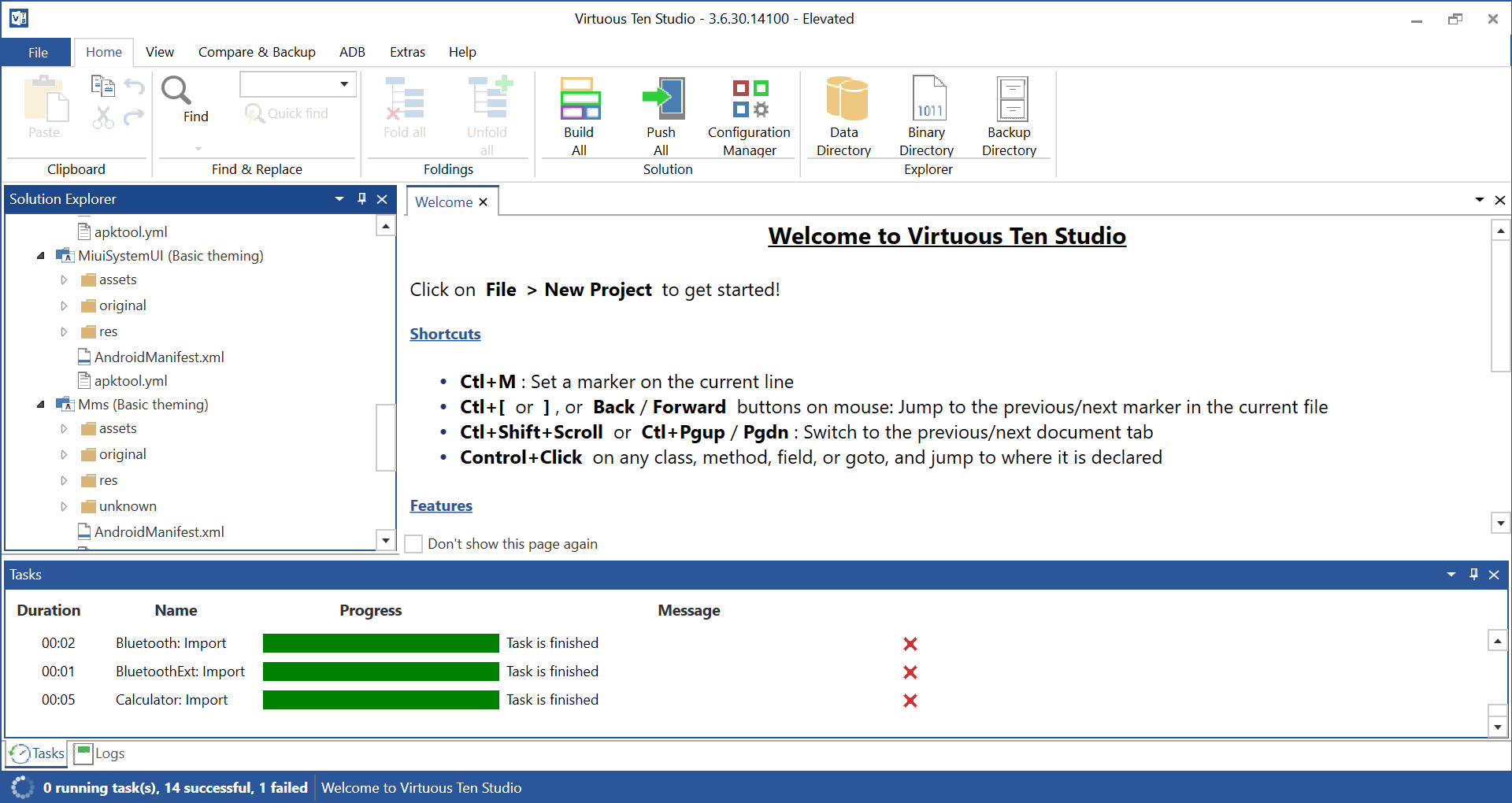
Task: Open the Backup Directory explorer
Action: [1010, 116]
